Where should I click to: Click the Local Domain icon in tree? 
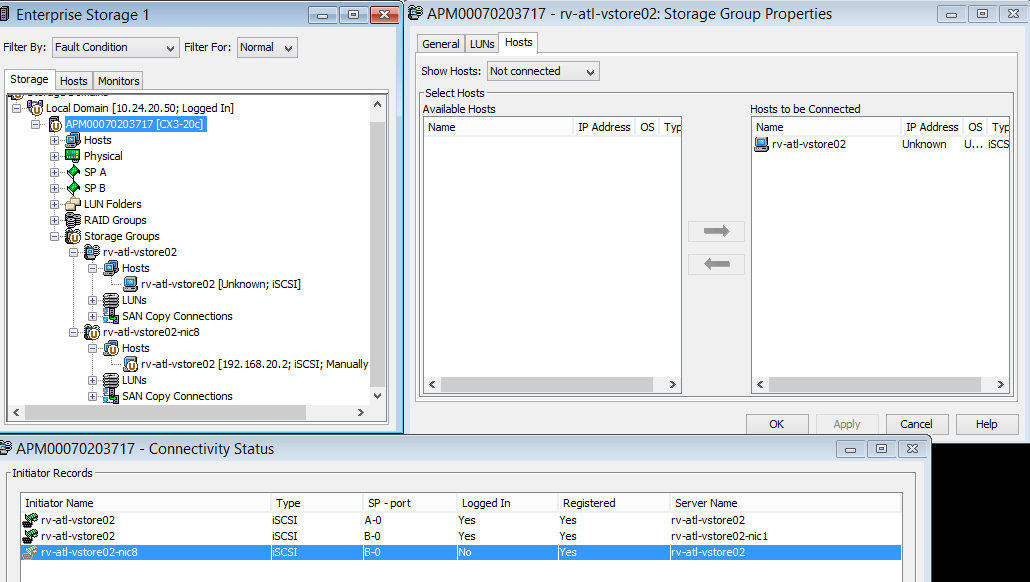click(x=35, y=108)
